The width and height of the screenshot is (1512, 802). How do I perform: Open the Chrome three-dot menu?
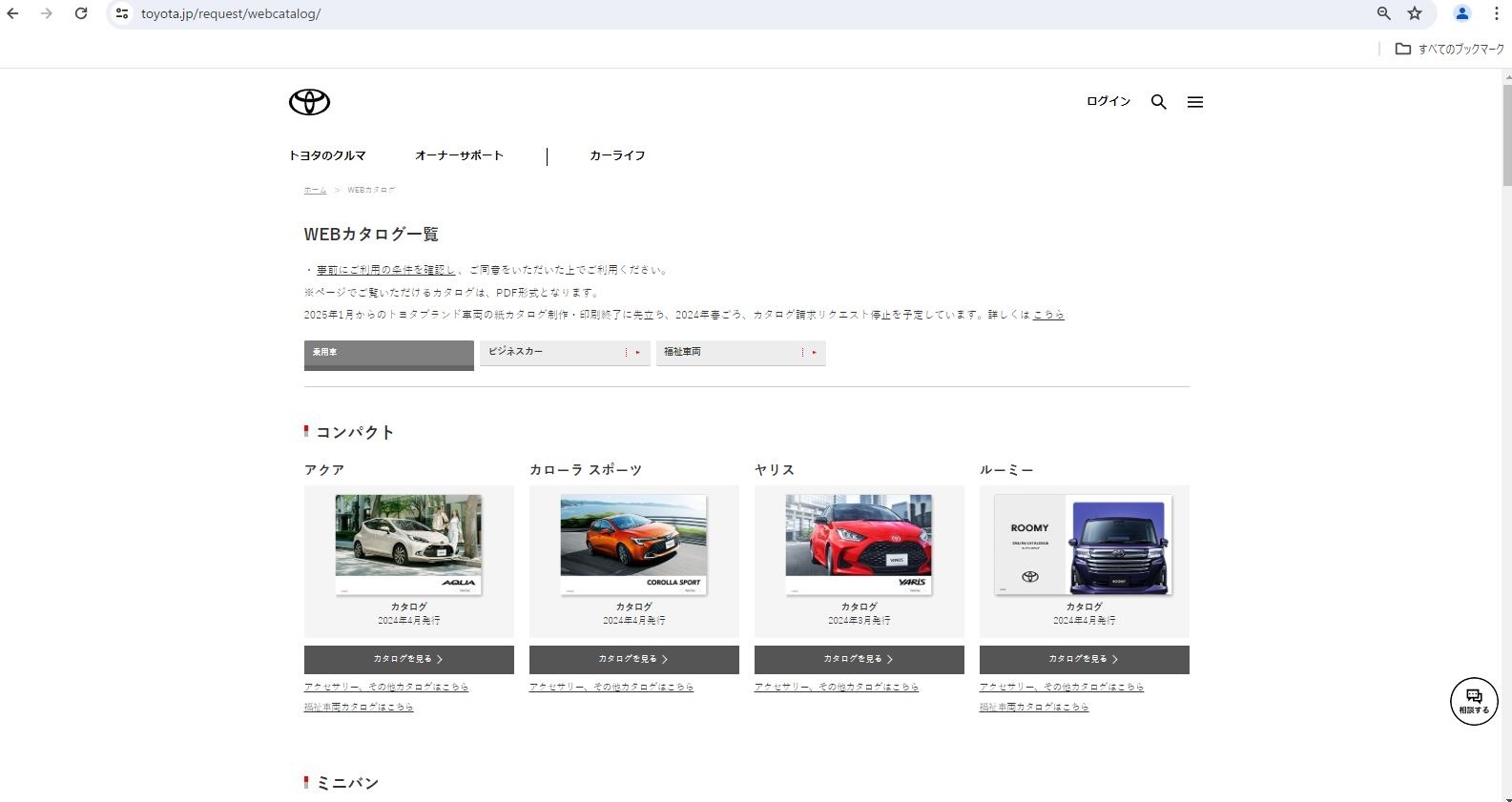pyautogui.click(x=1495, y=13)
